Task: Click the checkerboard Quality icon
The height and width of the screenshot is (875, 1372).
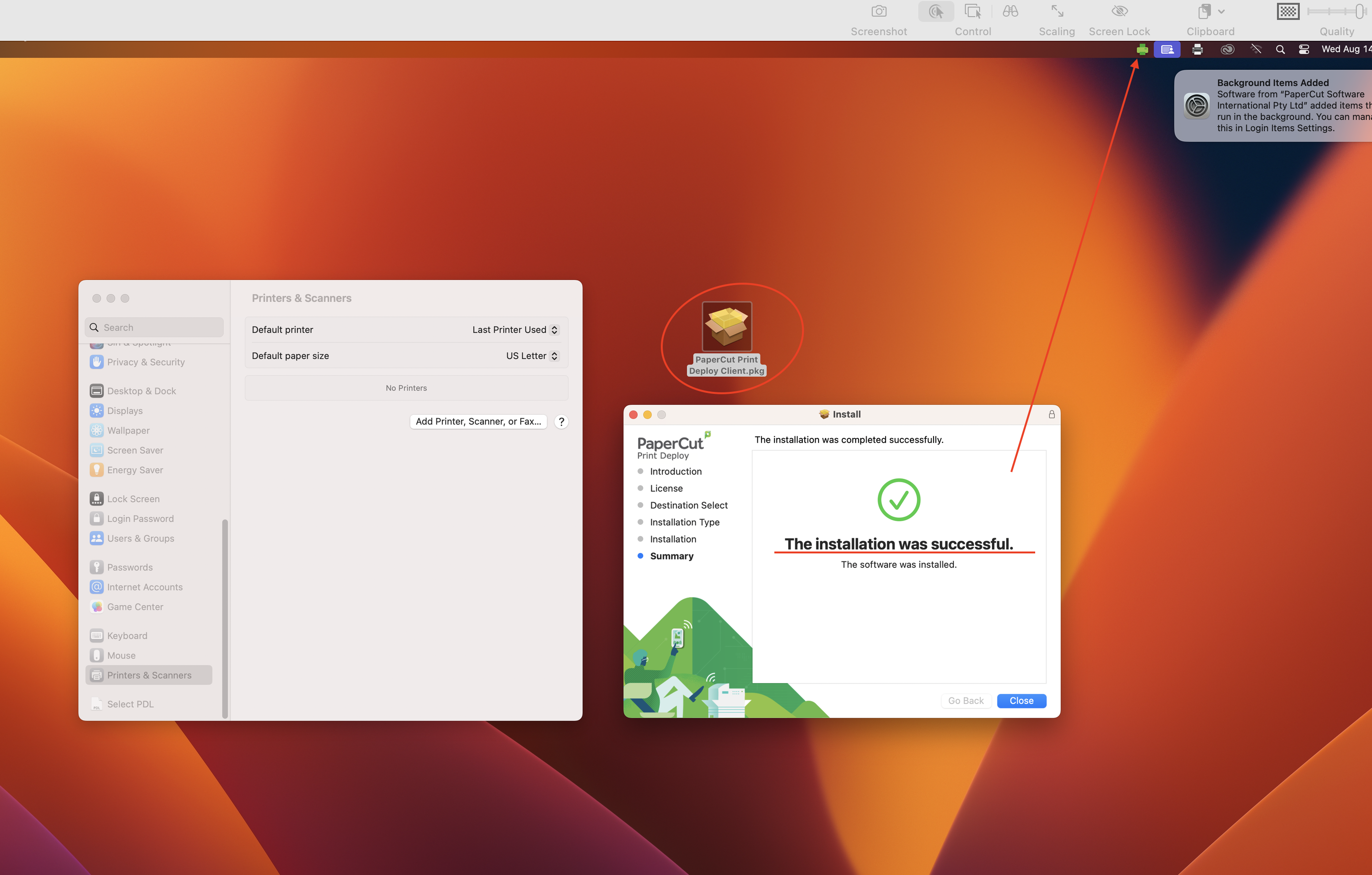Action: click(1287, 11)
